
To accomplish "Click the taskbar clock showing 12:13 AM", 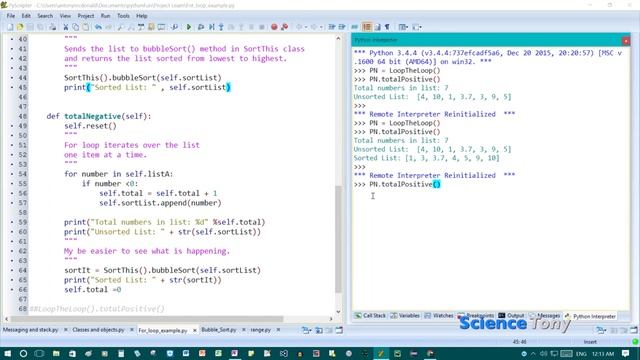I will point(603,353).
